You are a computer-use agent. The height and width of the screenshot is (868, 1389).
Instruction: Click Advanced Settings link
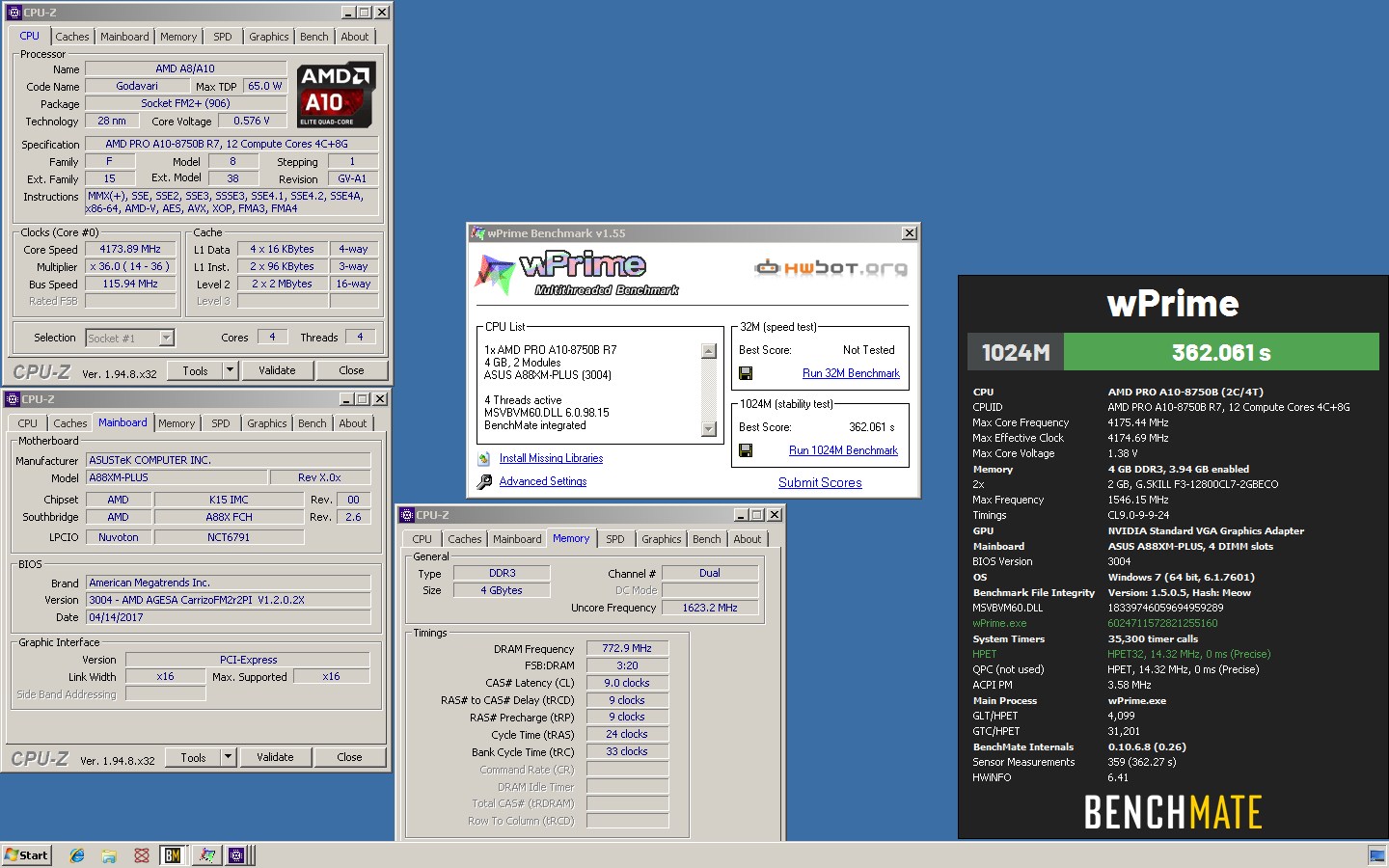(543, 481)
